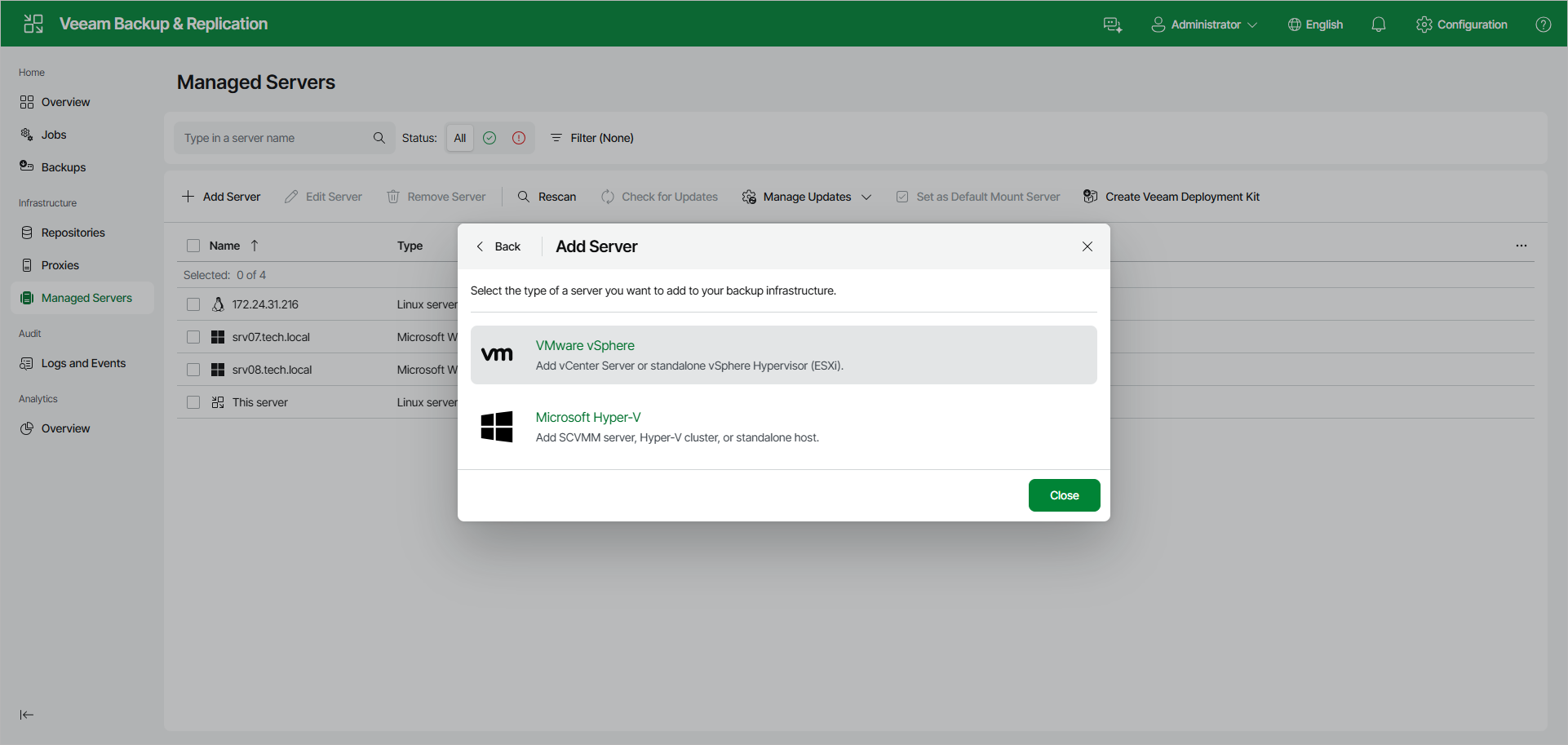Tick the srv08.tech.local checkbox
Screen dimensions: 1568x745
[x=193, y=370]
